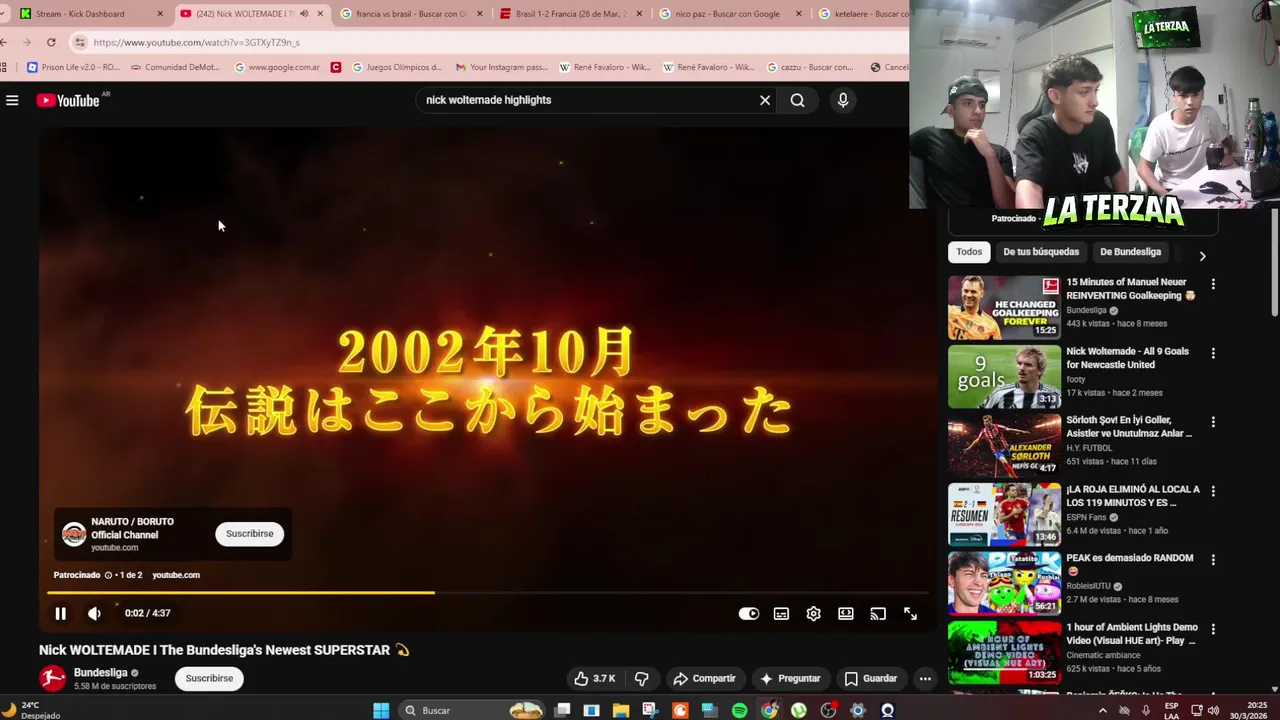Open File Explorer from taskbar
Image resolution: width=1280 pixels, height=720 pixels.
pos(621,710)
